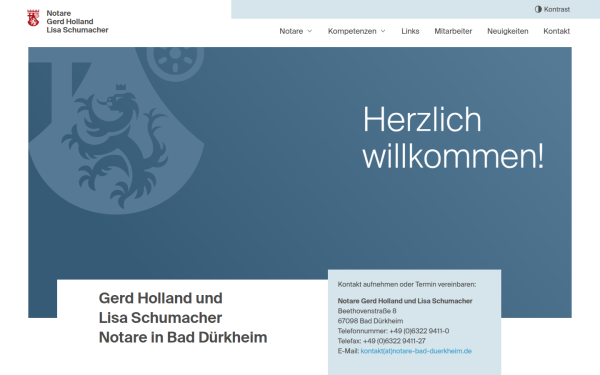
Task: Go to the Links page
Action: point(410,31)
